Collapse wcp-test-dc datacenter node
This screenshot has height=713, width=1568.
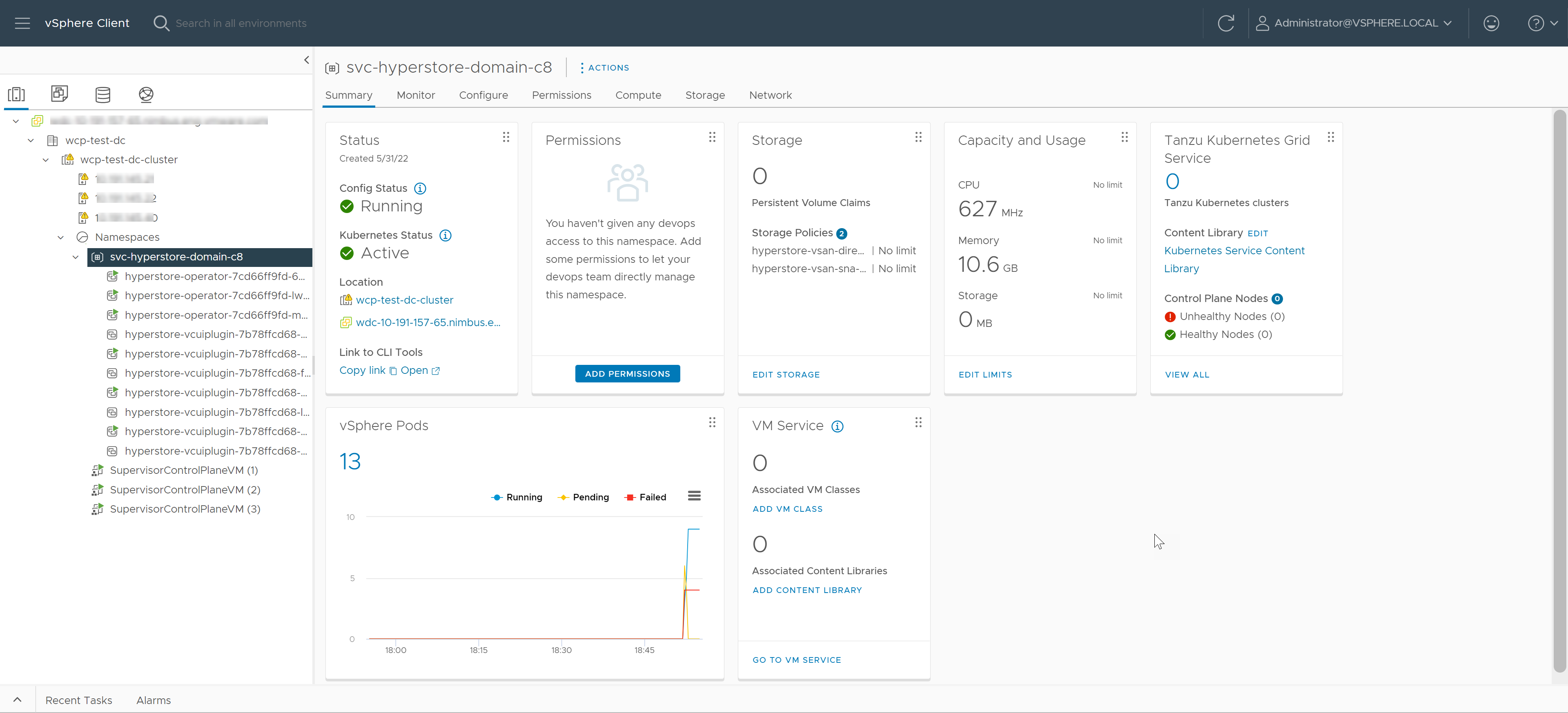click(31, 140)
